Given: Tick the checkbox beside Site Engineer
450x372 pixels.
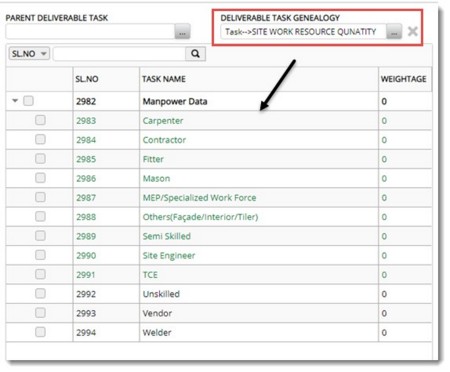Looking at the screenshot, I should 40,255.
